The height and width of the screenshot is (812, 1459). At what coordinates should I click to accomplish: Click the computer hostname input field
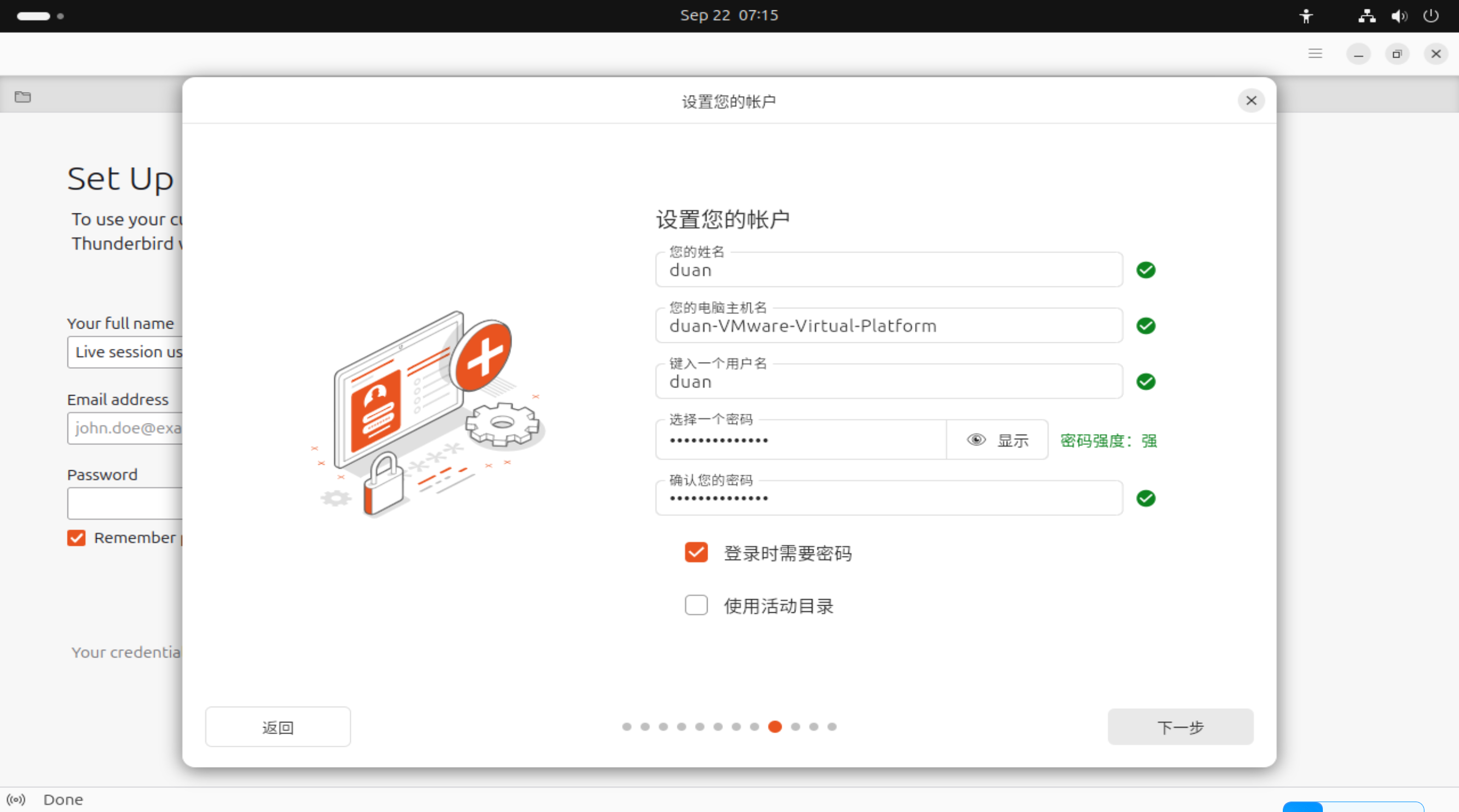(x=888, y=326)
